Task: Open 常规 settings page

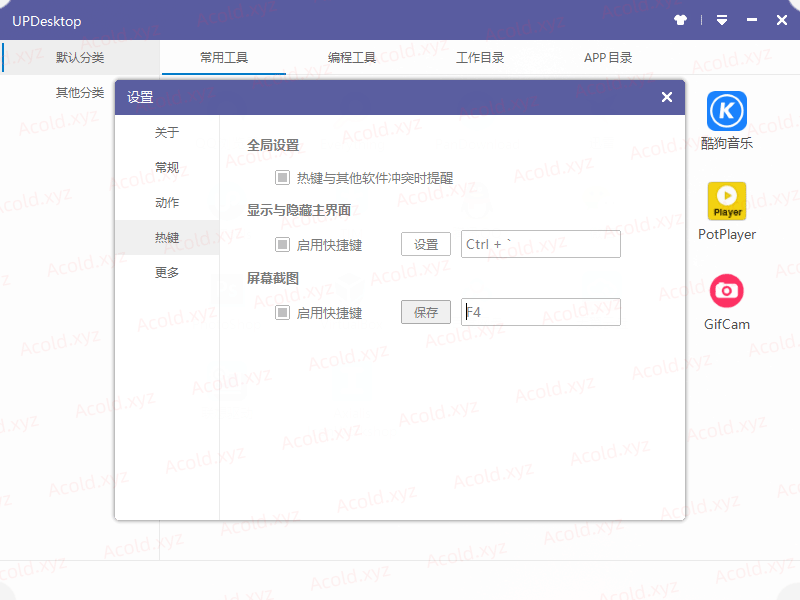Action: click(x=167, y=167)
